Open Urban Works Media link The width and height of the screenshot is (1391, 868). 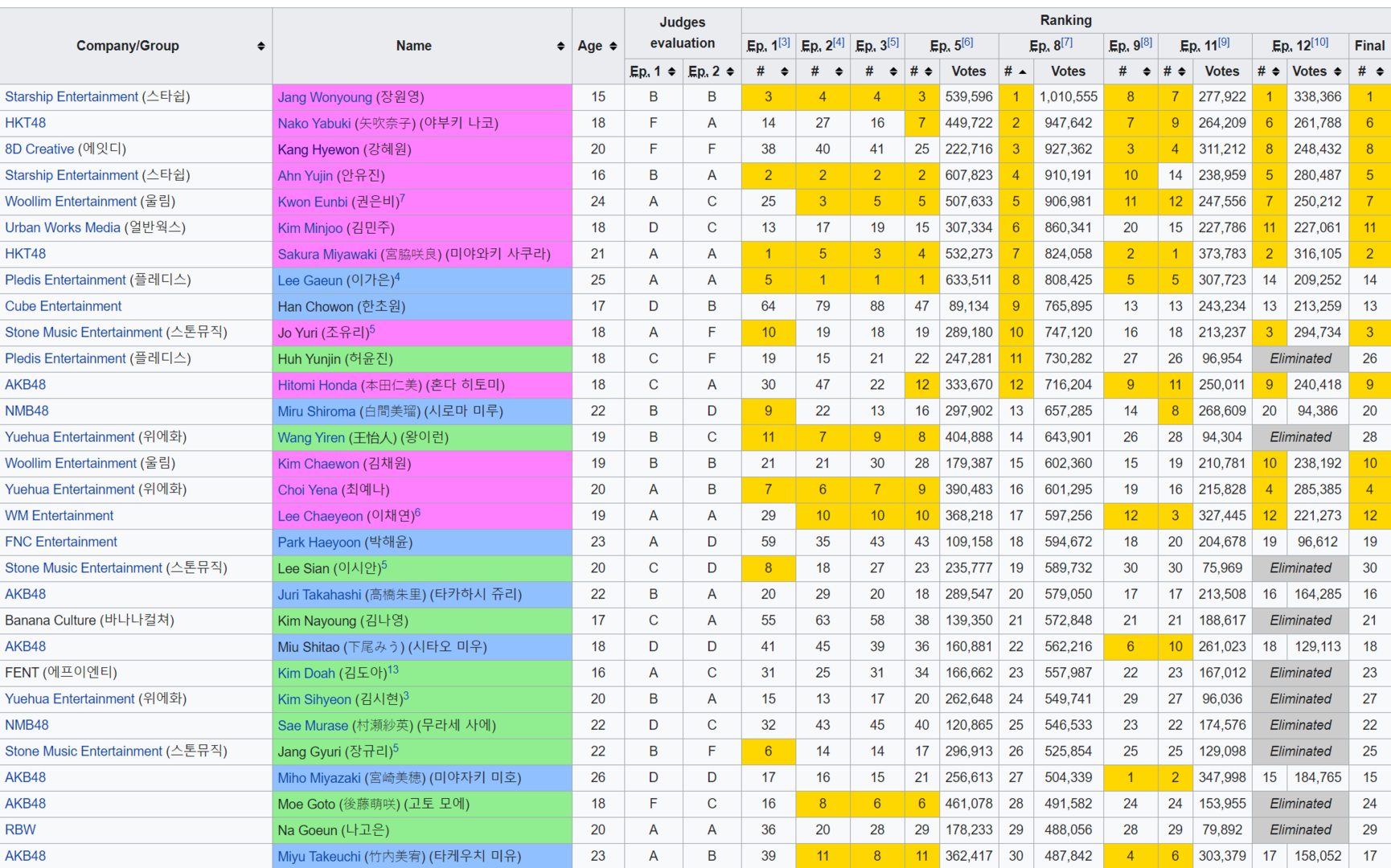tap(63, 227)
